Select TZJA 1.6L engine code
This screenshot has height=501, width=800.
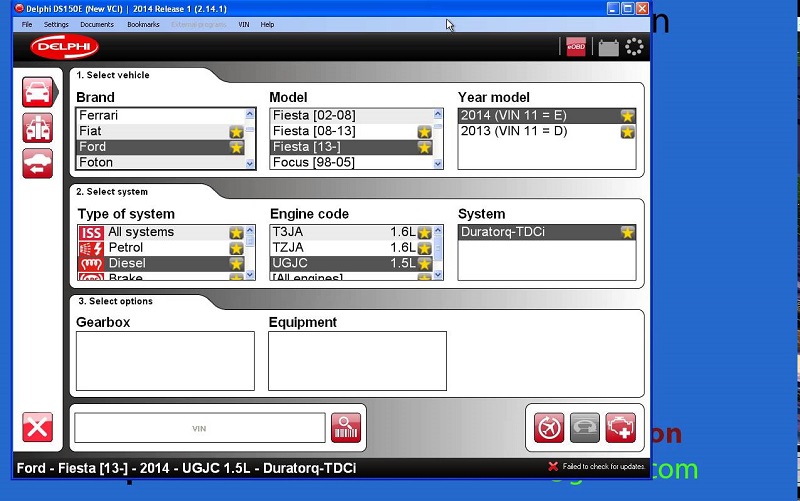pyautogui.click(x=352, y=248)
